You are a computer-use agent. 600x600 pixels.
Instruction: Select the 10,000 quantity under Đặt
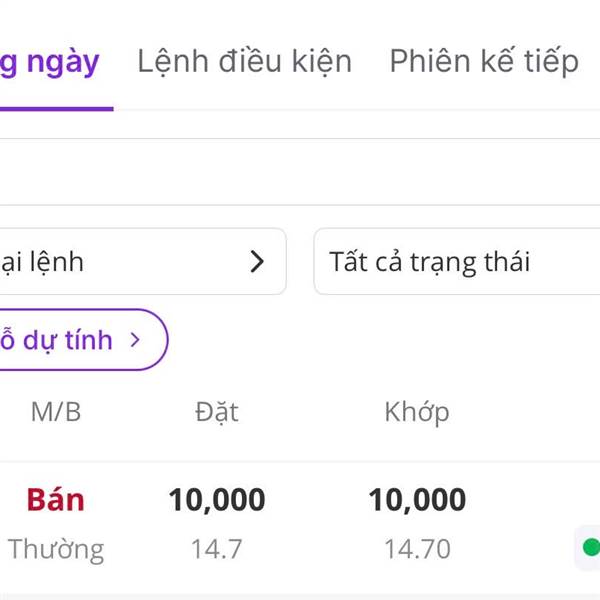217,499
